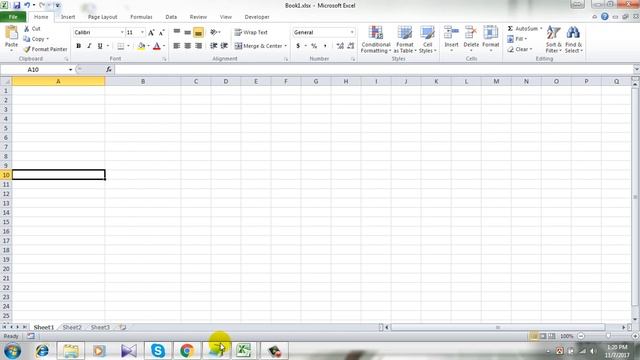
Task: Expand the font size dropdown
Action: [x=142, y=32]
